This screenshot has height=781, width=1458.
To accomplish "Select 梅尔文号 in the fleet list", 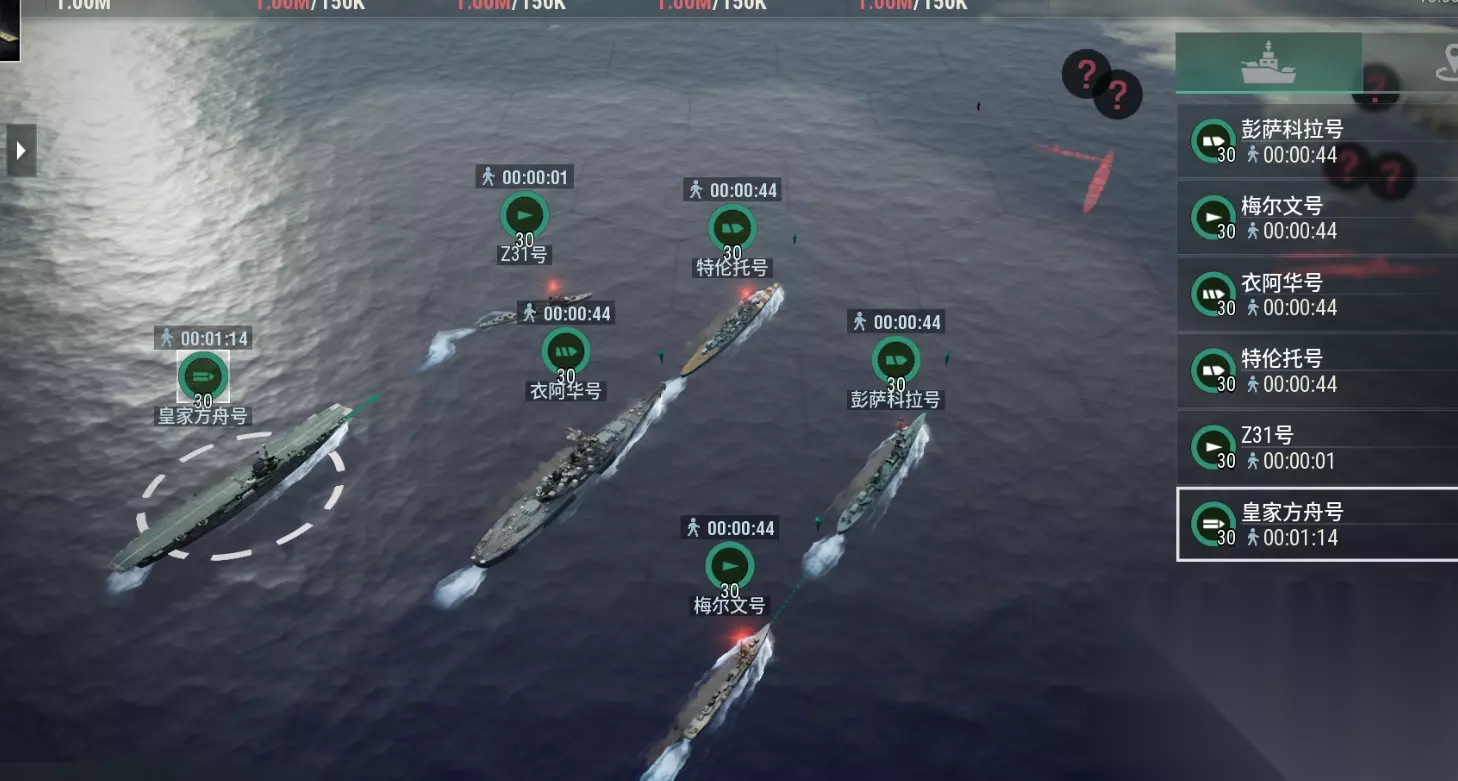I will pyautogui.click(x=1317, y=217).
